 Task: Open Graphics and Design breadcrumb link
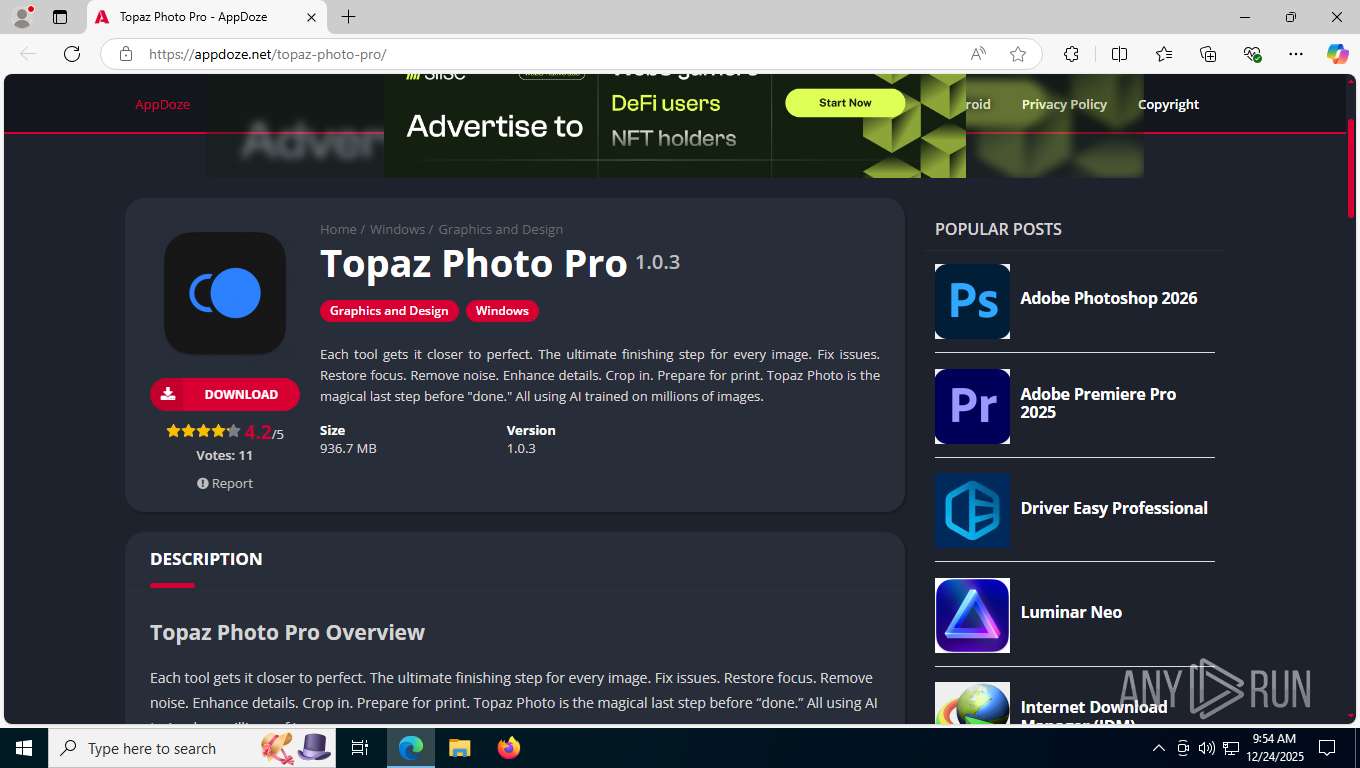[x=500, y=229]
